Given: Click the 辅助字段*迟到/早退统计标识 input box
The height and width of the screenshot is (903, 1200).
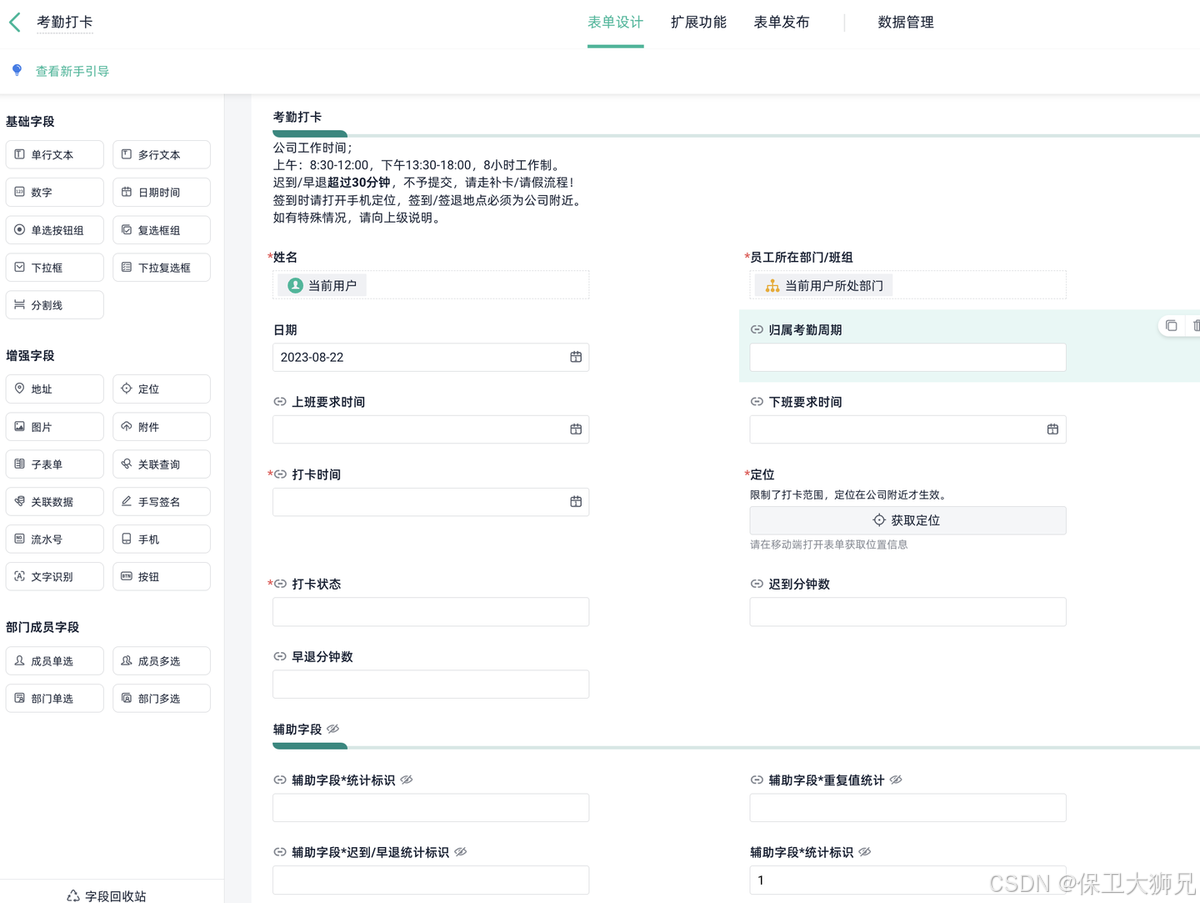Looking at the screenshot, I should click(x=431, y=880).
